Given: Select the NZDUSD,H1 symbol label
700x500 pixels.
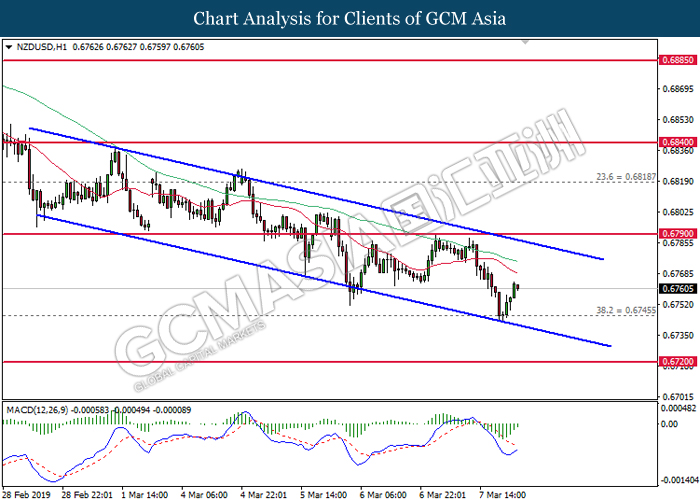Looking at the screenshot, I should pos(40,46).
